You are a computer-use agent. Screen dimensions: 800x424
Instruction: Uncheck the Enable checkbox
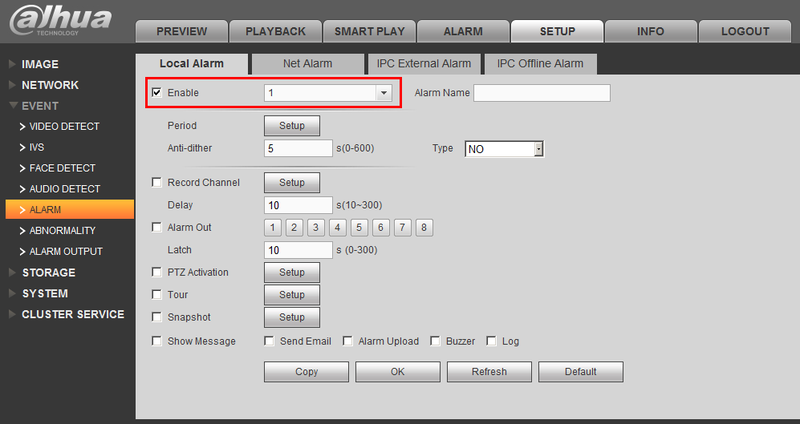point(157,92)
